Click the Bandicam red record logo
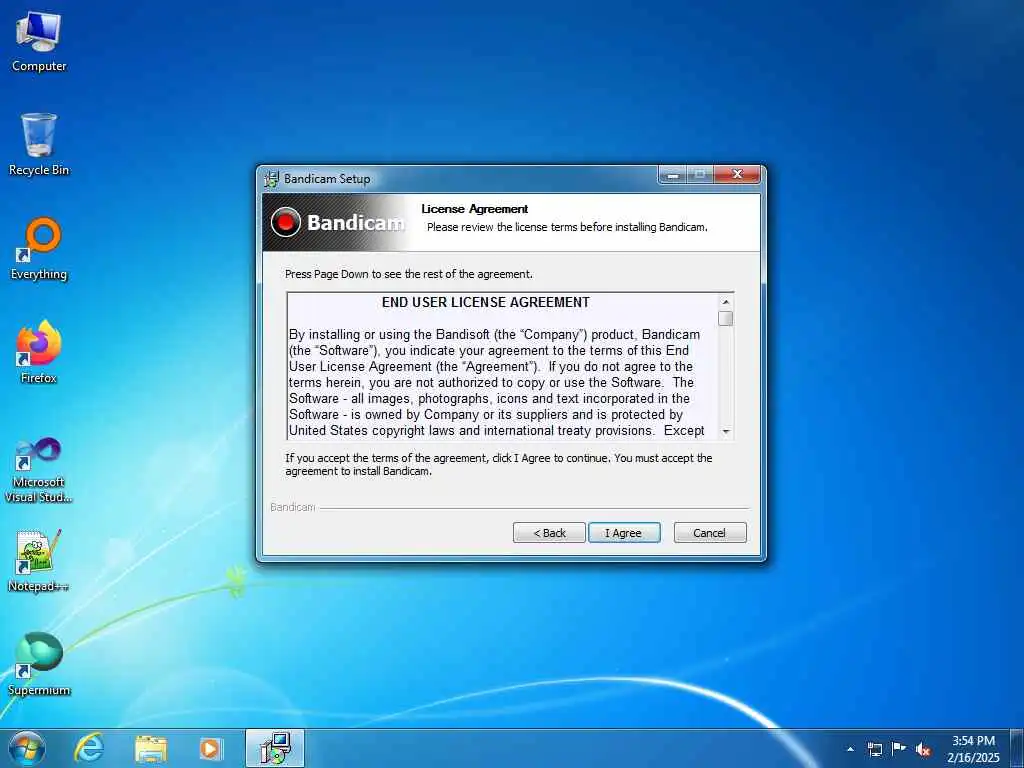 pyautogui.click(x=285, y=223)
